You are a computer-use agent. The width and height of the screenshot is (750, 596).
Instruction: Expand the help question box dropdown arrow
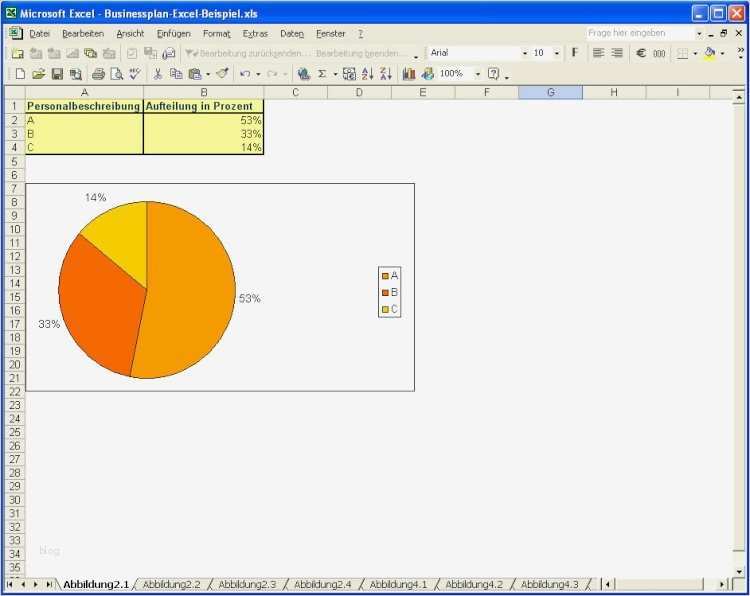click(699, 33)
